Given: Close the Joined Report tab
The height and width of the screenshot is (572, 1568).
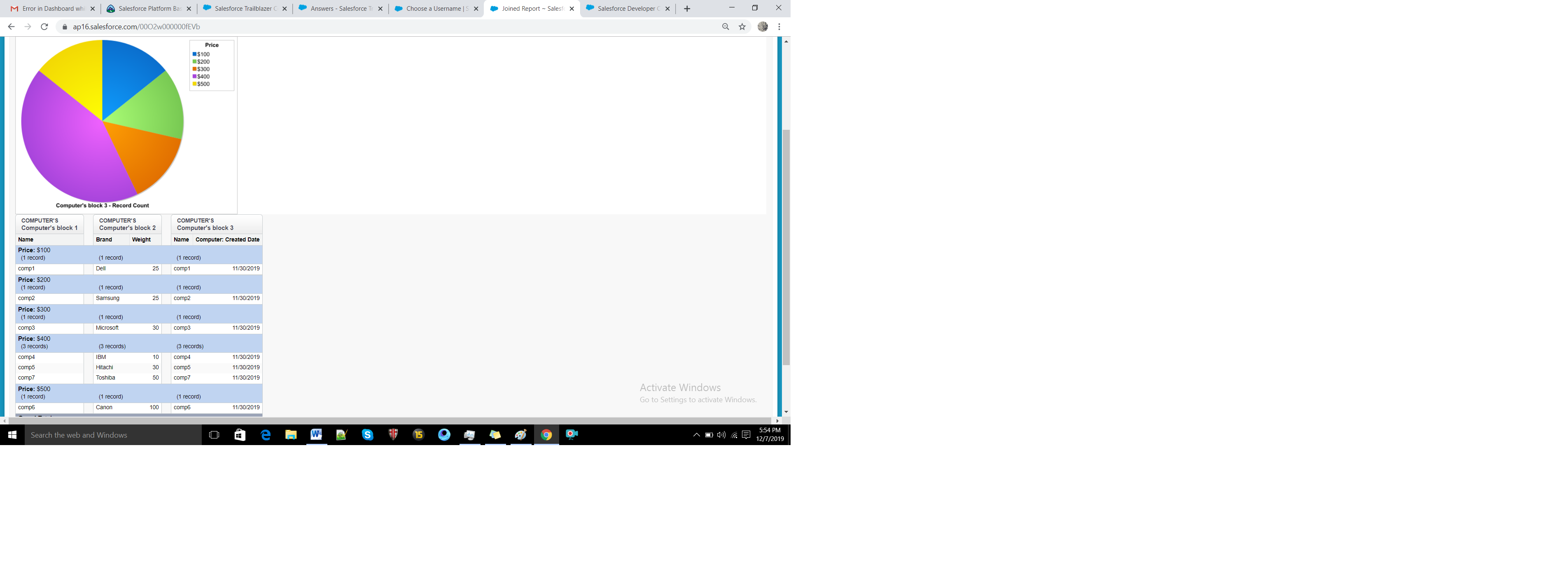Looking at the screenshot, I should click(x=572, y=9).
